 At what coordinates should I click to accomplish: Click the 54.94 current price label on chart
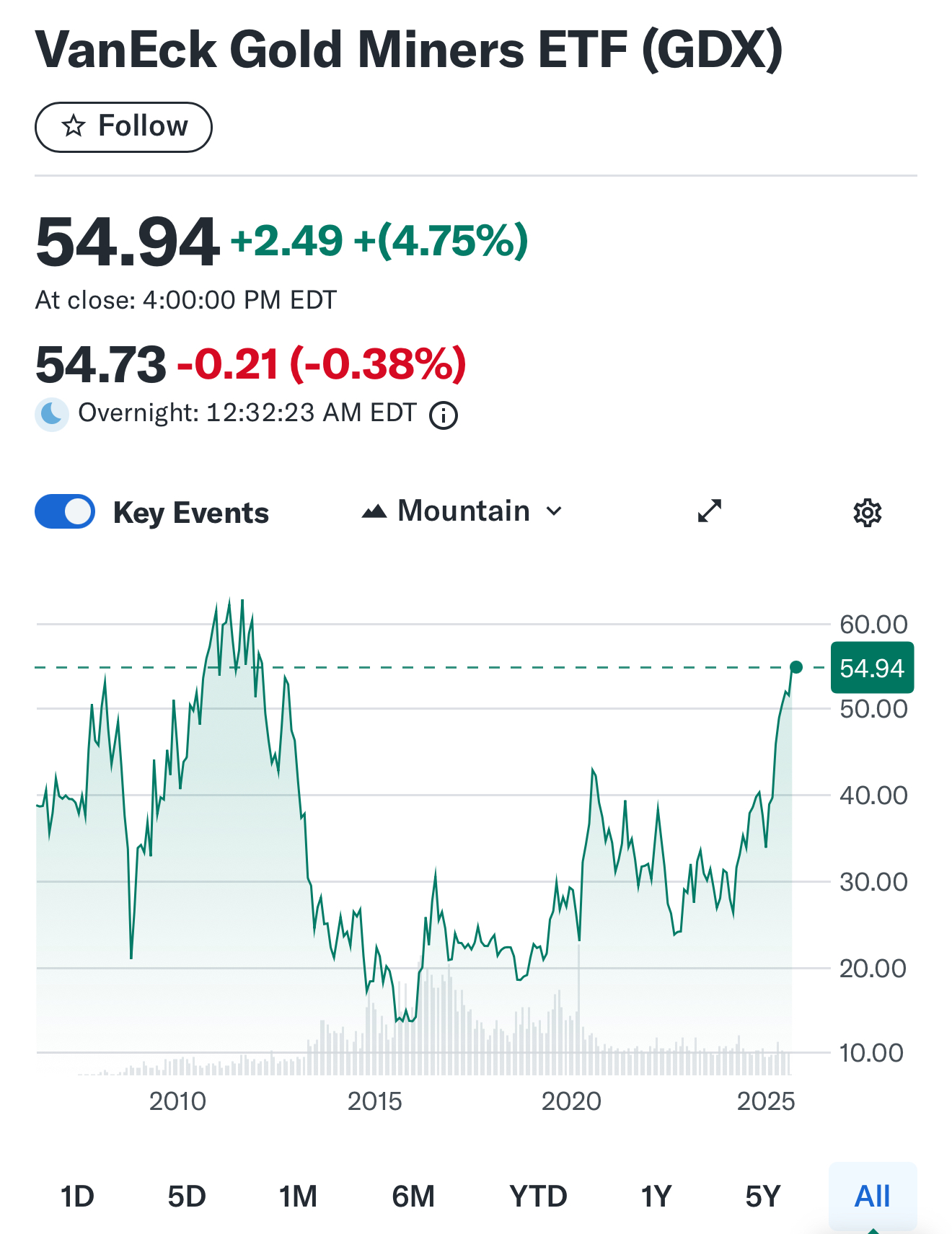[872, 668]
